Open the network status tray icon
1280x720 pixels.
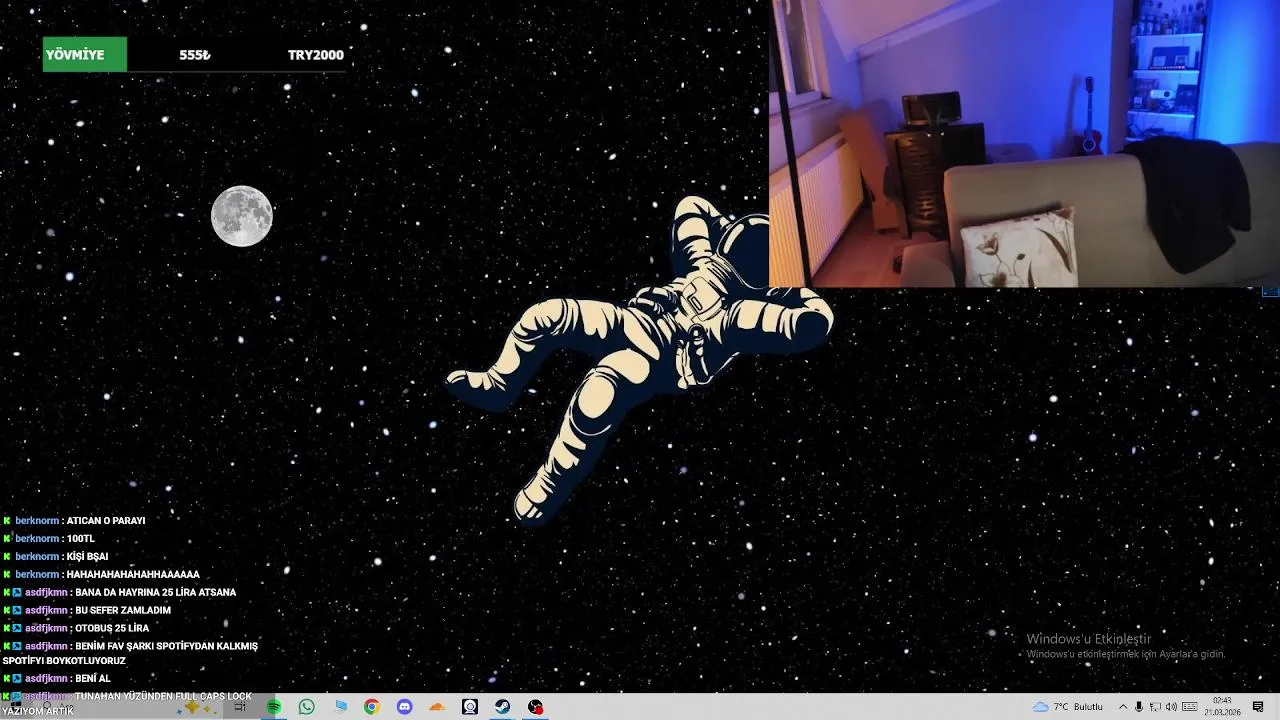[x=1155, y=707]
